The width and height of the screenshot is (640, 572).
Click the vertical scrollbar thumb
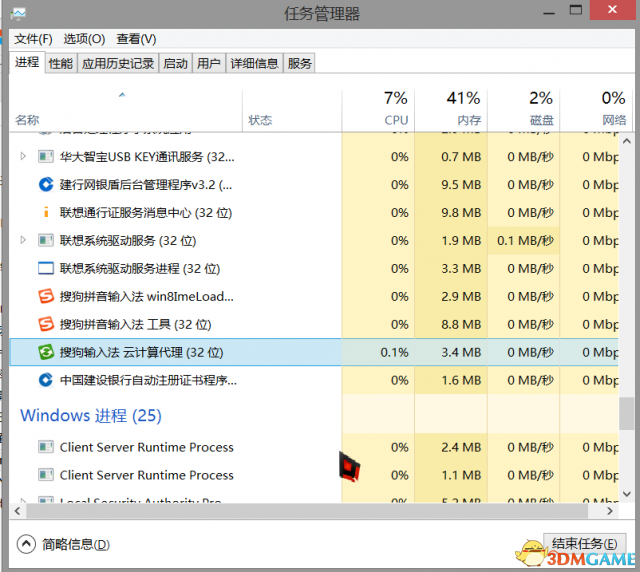(x=627, y=413)
